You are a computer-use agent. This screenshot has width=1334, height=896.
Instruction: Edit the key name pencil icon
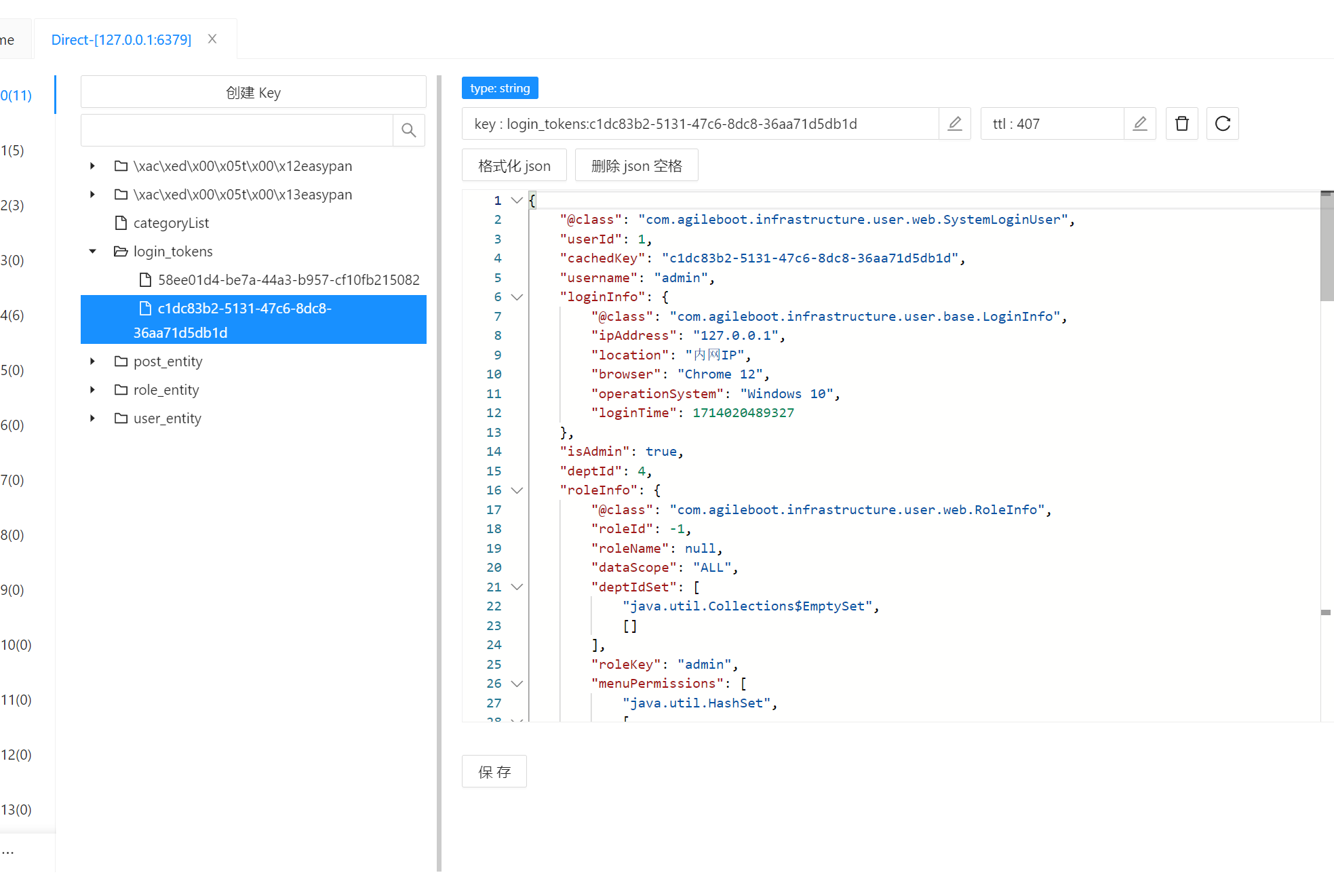coord(955,123)
